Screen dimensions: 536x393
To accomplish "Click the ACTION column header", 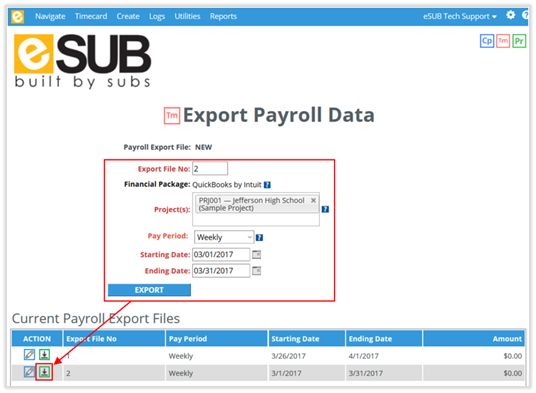I will [37, 339].
